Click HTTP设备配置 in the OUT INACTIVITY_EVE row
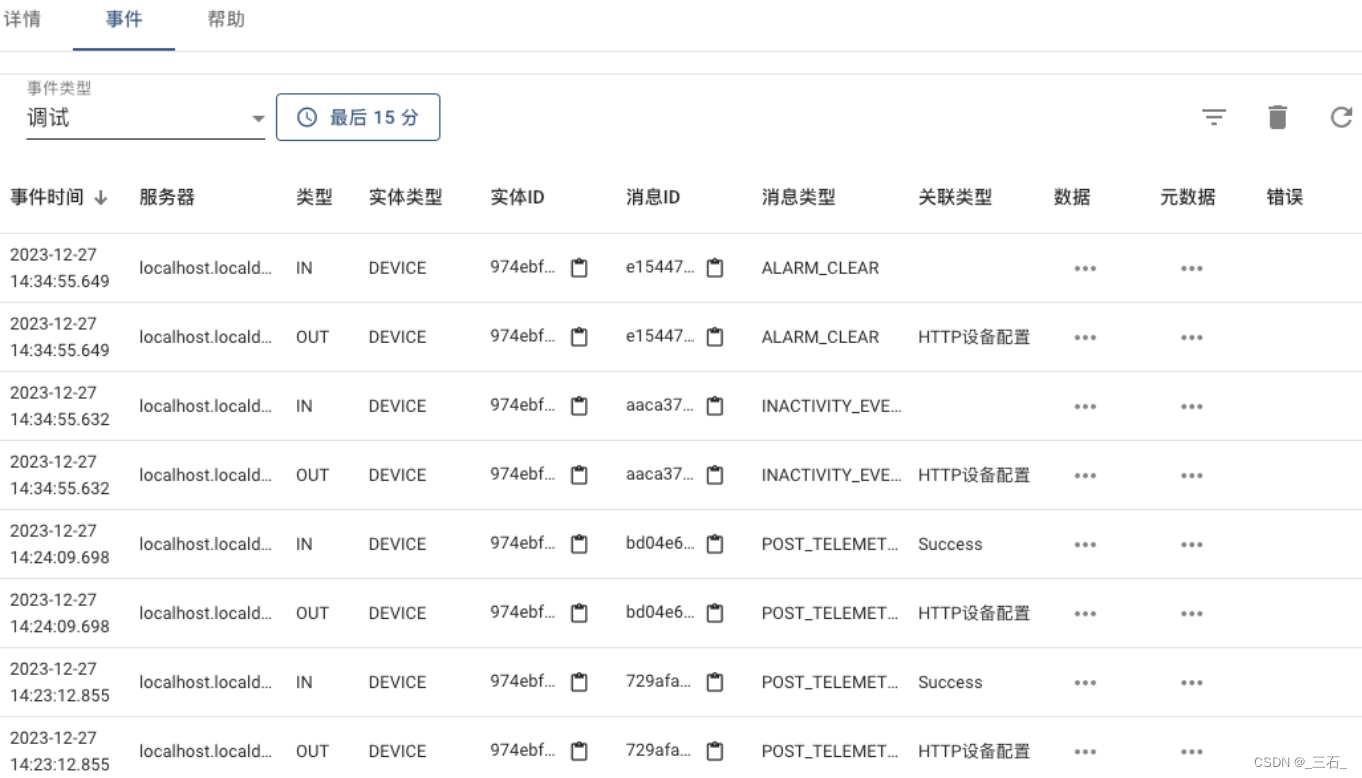This screenshot has width=1362, height=778. pos(974,475)
